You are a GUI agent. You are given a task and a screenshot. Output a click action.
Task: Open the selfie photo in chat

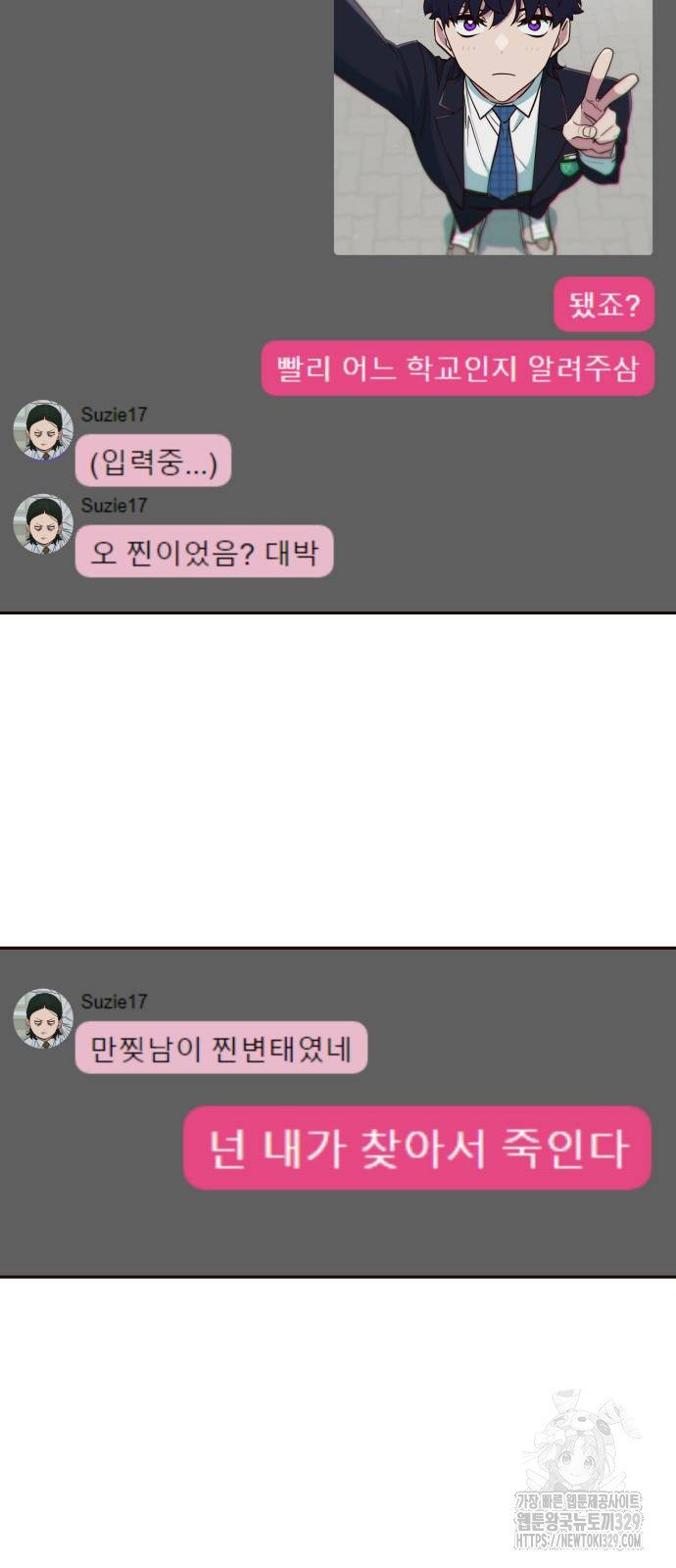pos(493,126)
